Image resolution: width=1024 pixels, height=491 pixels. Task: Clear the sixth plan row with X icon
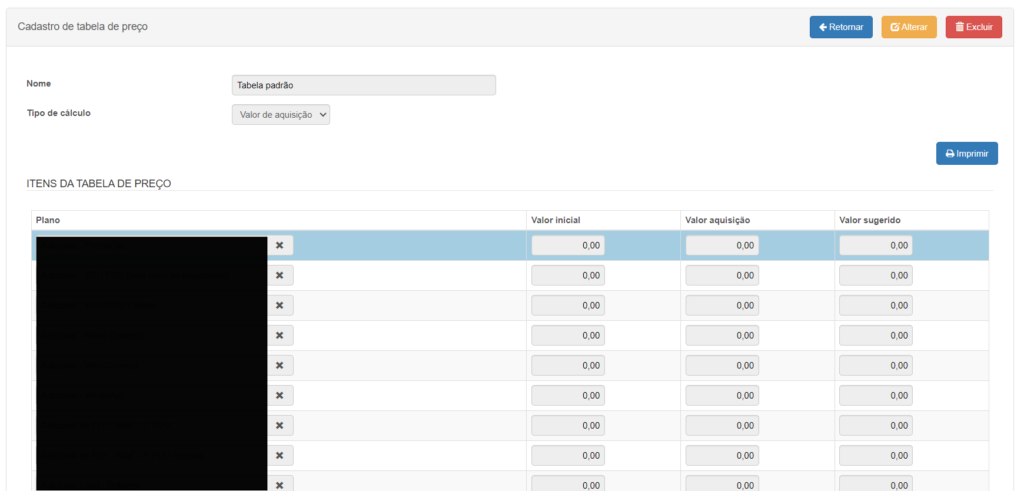click(280, 395)
